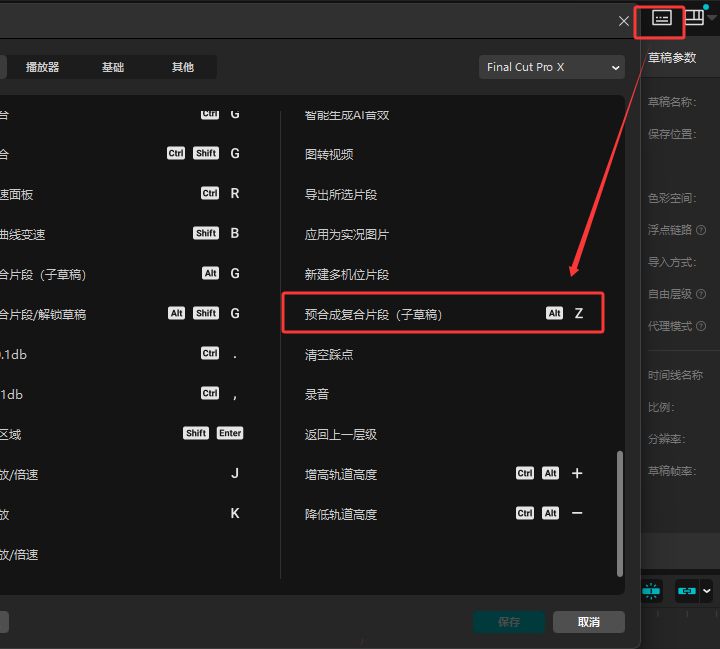The image size is (720, 649).
Task: Open the 其他 shortcuts tab
Action: pos(183,67)
